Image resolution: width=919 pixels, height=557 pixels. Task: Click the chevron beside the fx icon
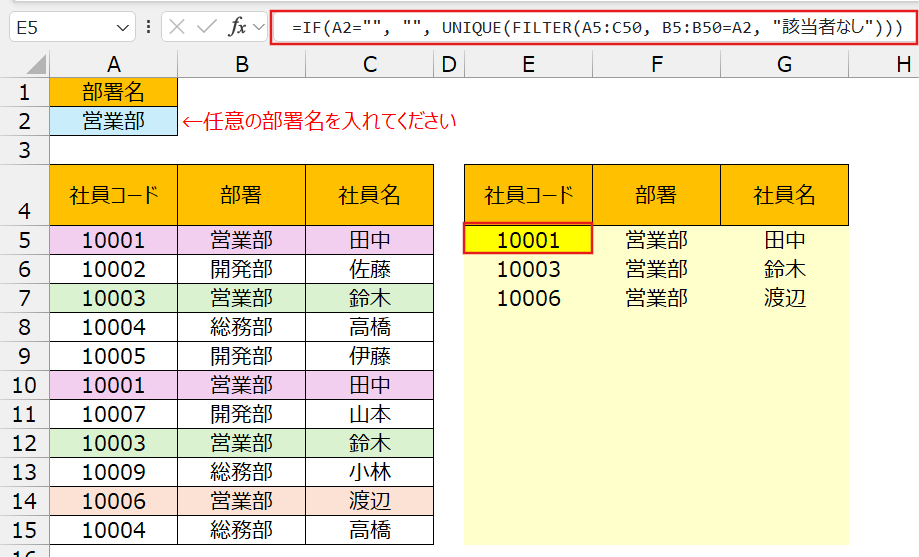(259, 28)
